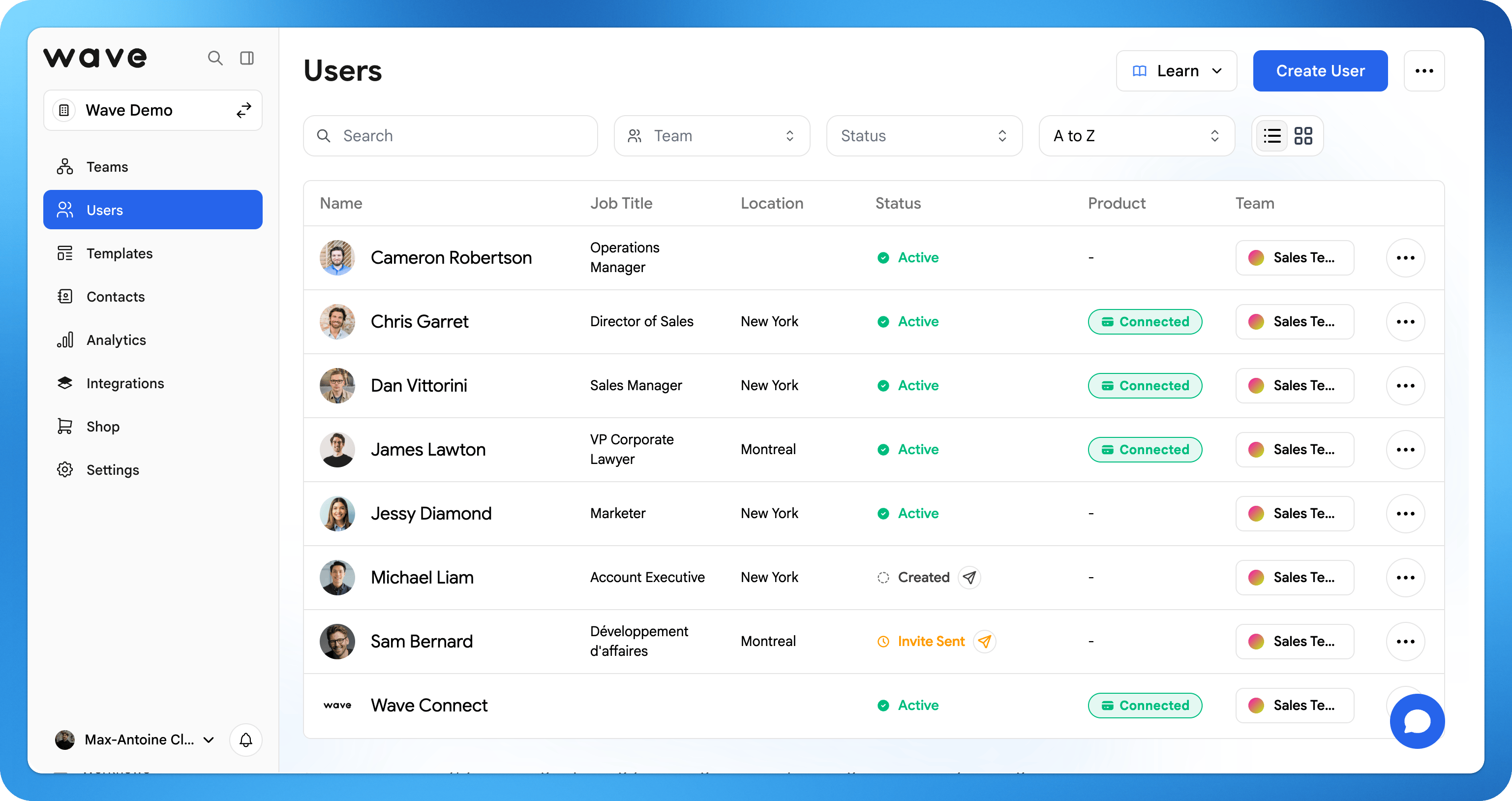The width and height of the screenshot is (1512, 801).
Task: Open Sam Bernard's row options menu
Action: (x=1405, y=642)
